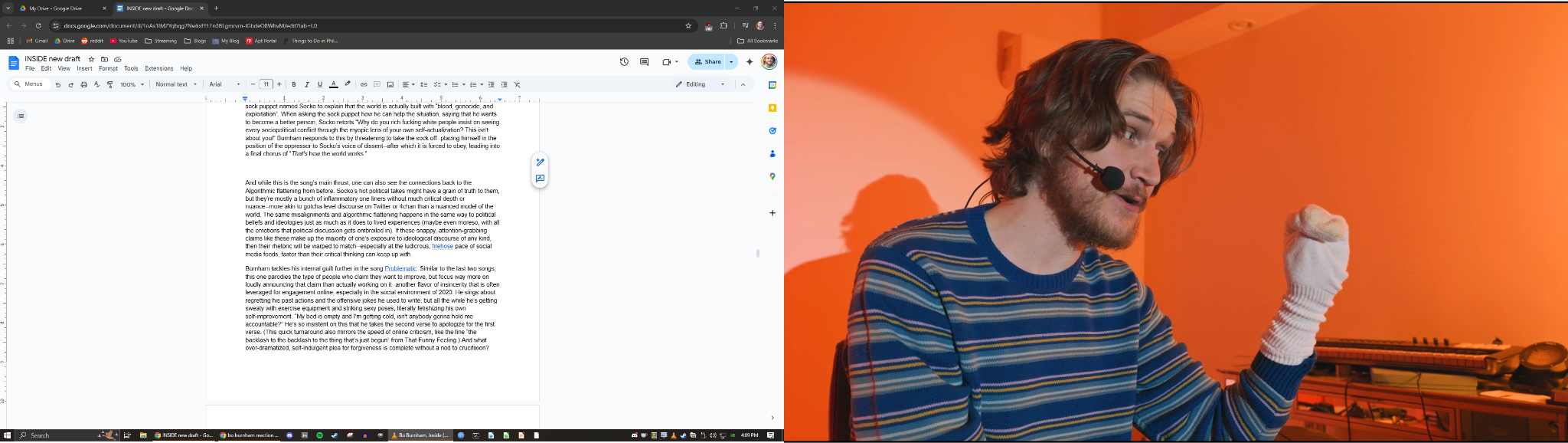
Task: Toggle italic formatting
Action: [x=307, y=84]
